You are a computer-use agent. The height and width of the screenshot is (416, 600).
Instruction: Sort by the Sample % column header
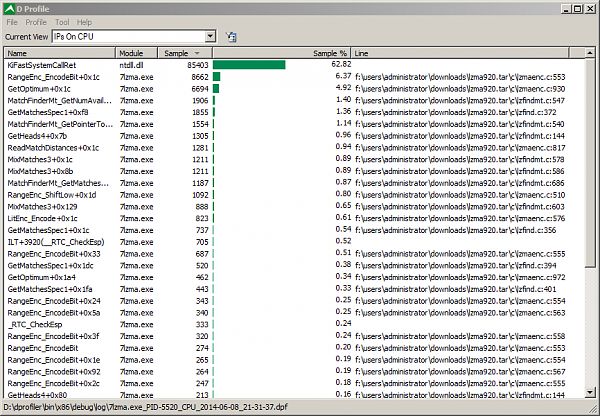pyautogui.click(x=282, y=53)
